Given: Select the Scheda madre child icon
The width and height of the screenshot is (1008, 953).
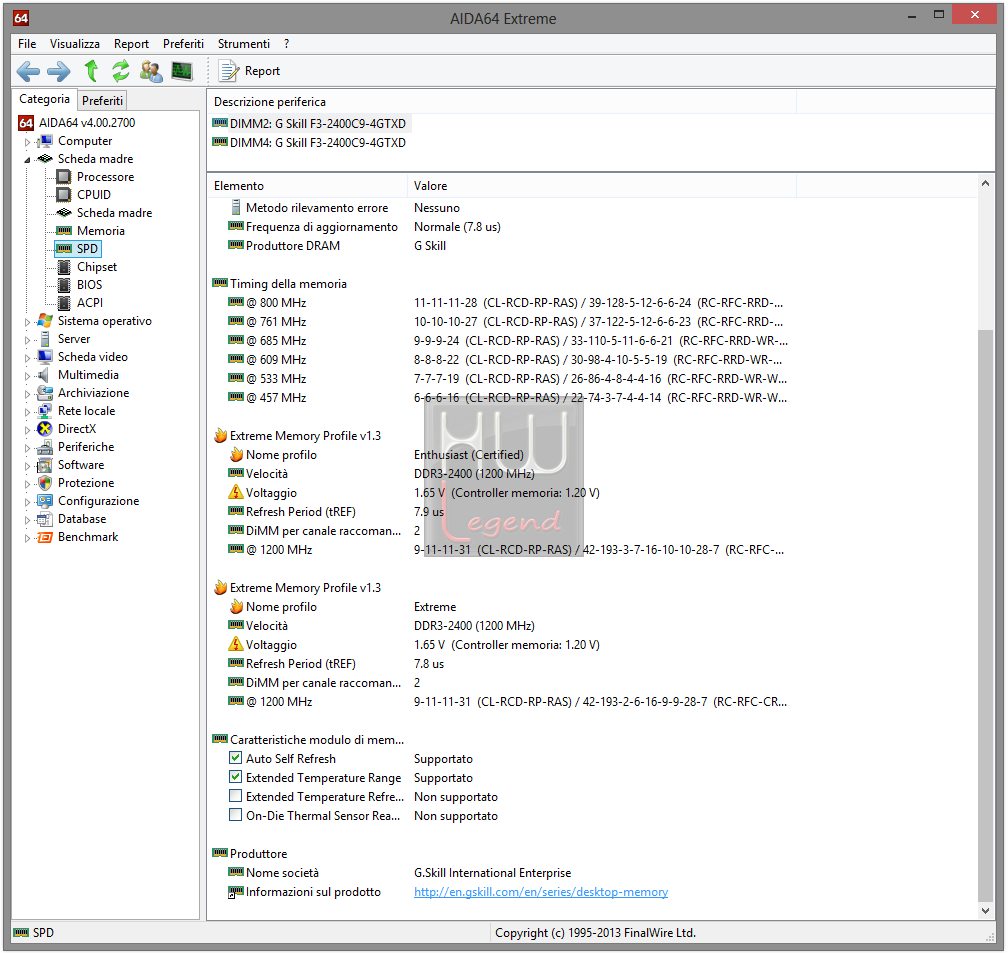Looking at the screenshot, I should click(x=64, y=213).
